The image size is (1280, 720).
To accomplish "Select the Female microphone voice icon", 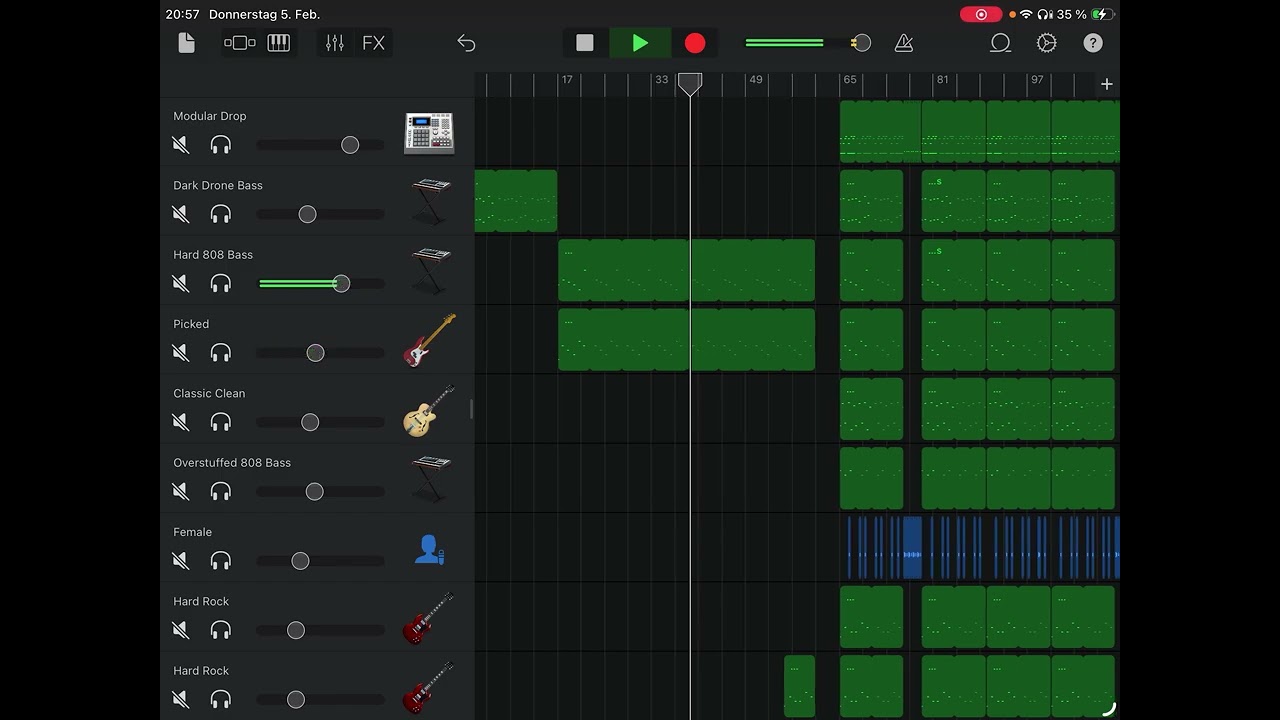I will (x=429, y=549).
